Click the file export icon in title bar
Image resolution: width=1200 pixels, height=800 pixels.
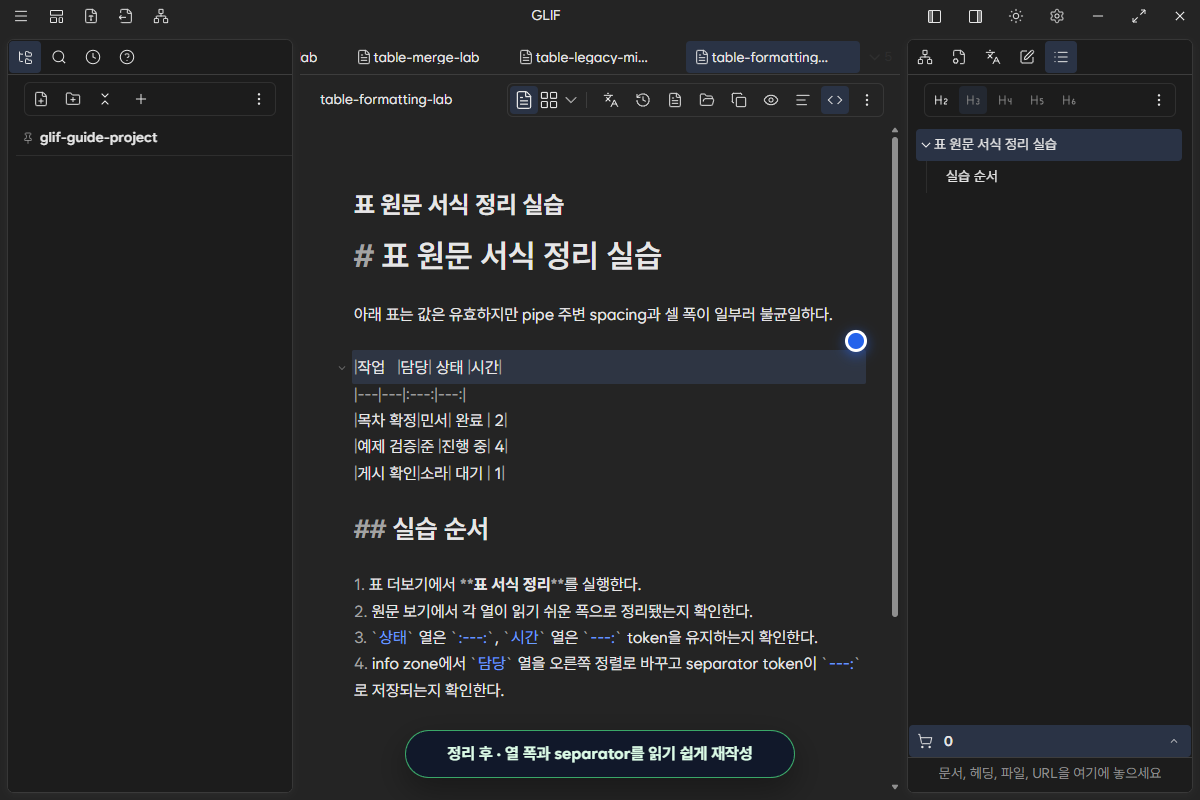coord(91,16)
